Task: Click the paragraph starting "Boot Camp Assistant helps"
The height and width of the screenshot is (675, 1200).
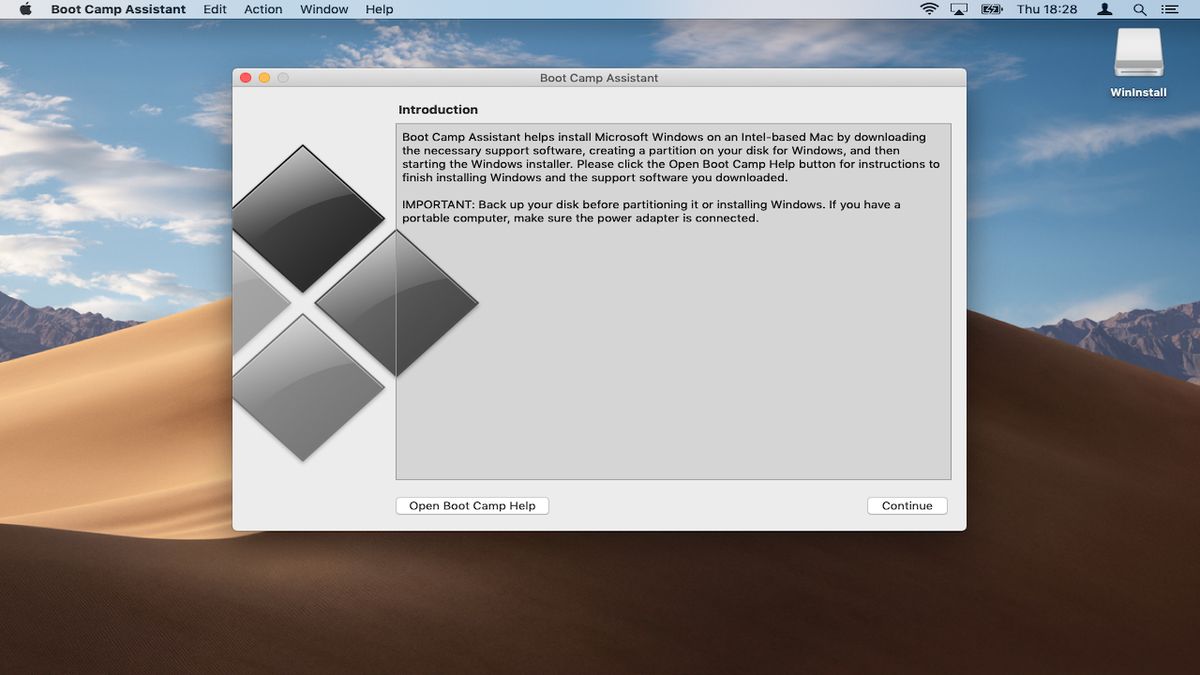Action: point(670,158)
